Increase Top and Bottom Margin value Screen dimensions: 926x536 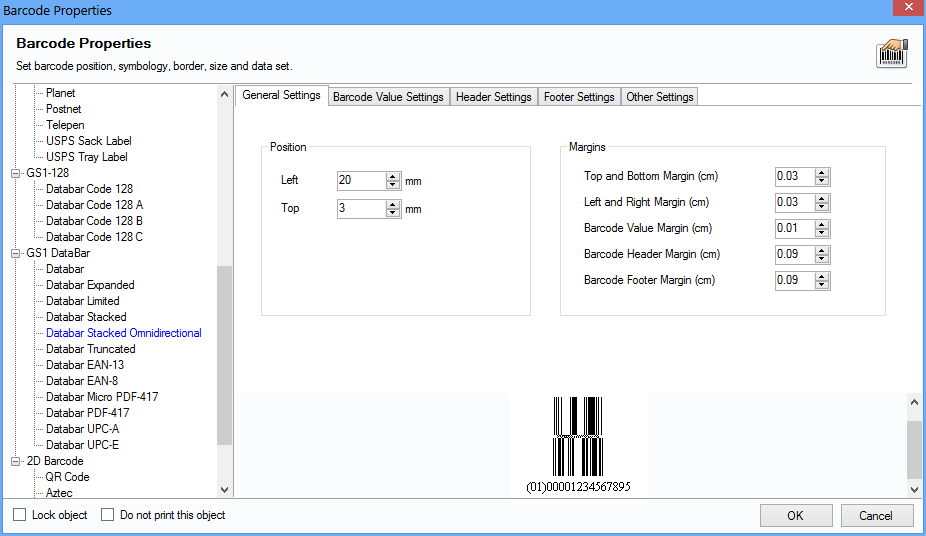(821, 172)
